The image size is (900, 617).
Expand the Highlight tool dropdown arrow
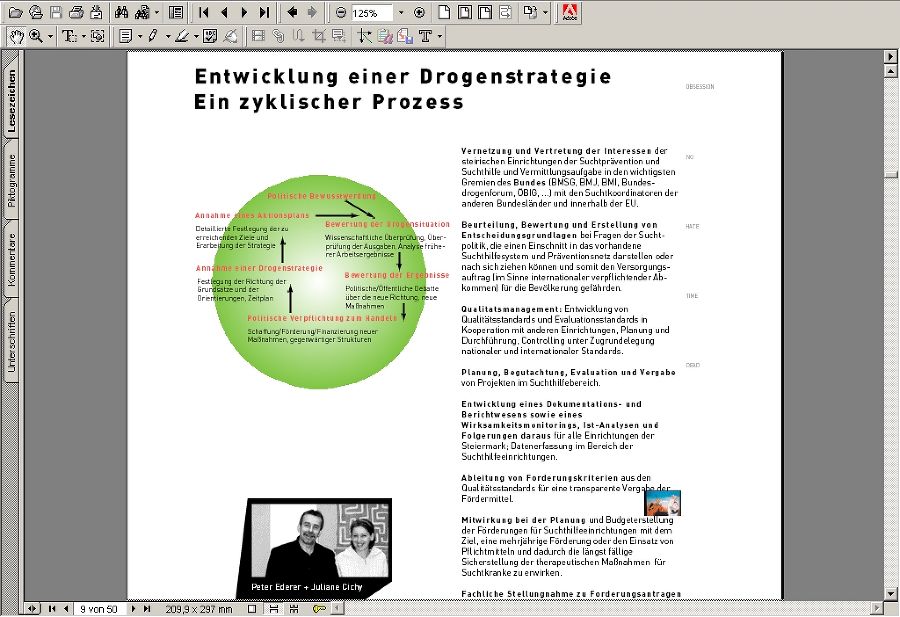coord(196,36)
